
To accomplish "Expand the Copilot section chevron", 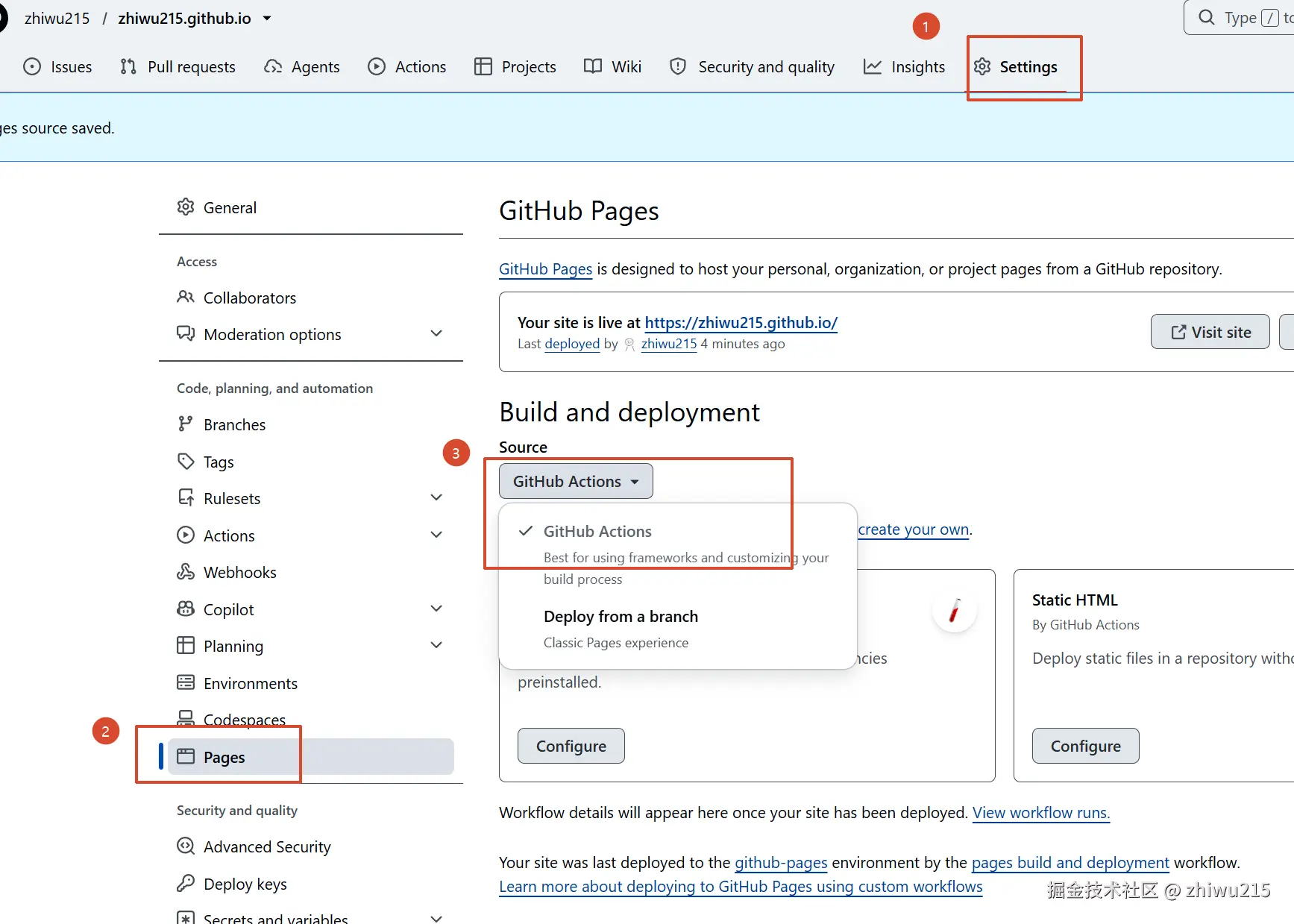I will [437, 609].
